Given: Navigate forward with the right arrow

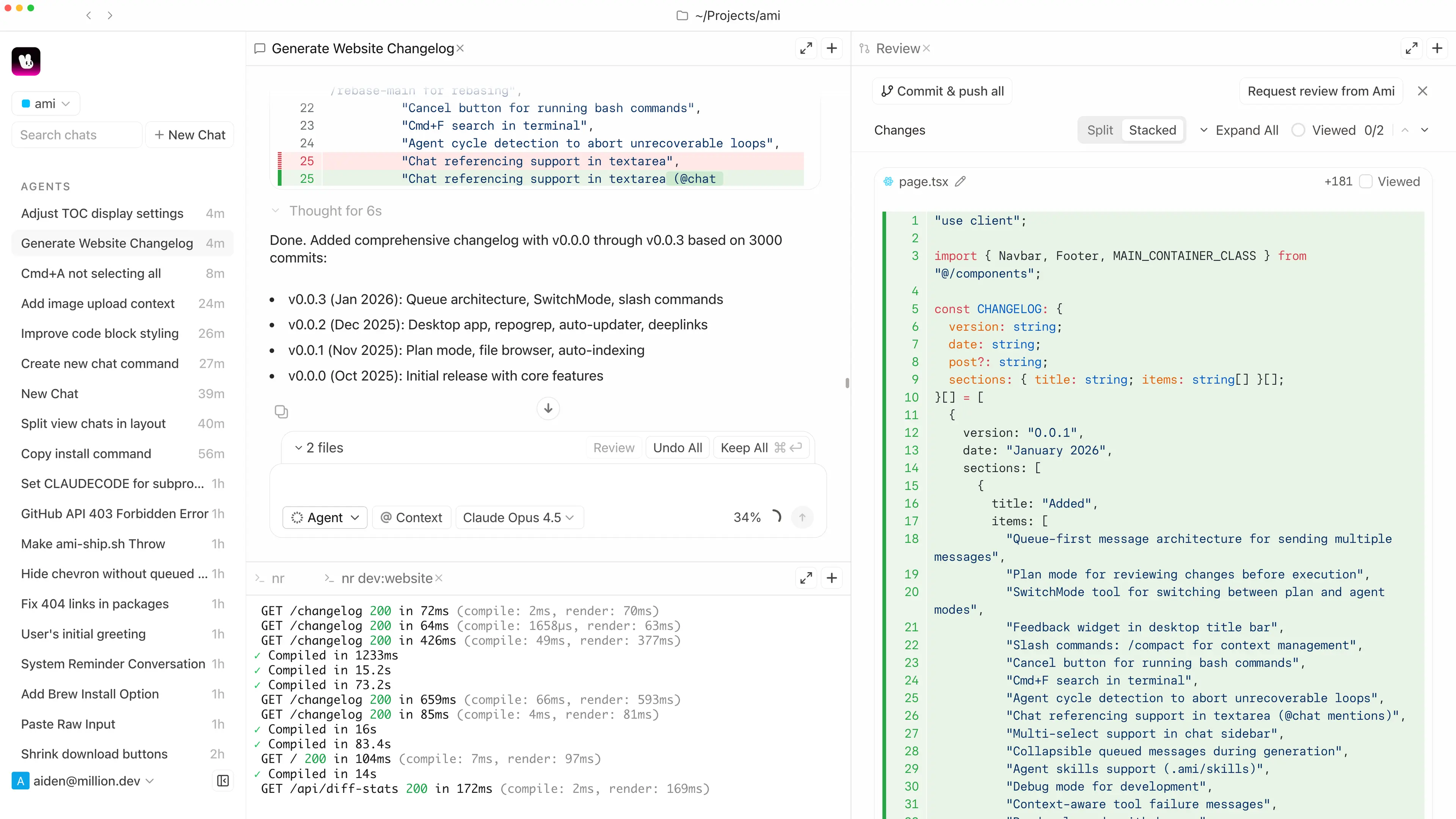Looking at the screenshot, I should [x=110, y=15].
